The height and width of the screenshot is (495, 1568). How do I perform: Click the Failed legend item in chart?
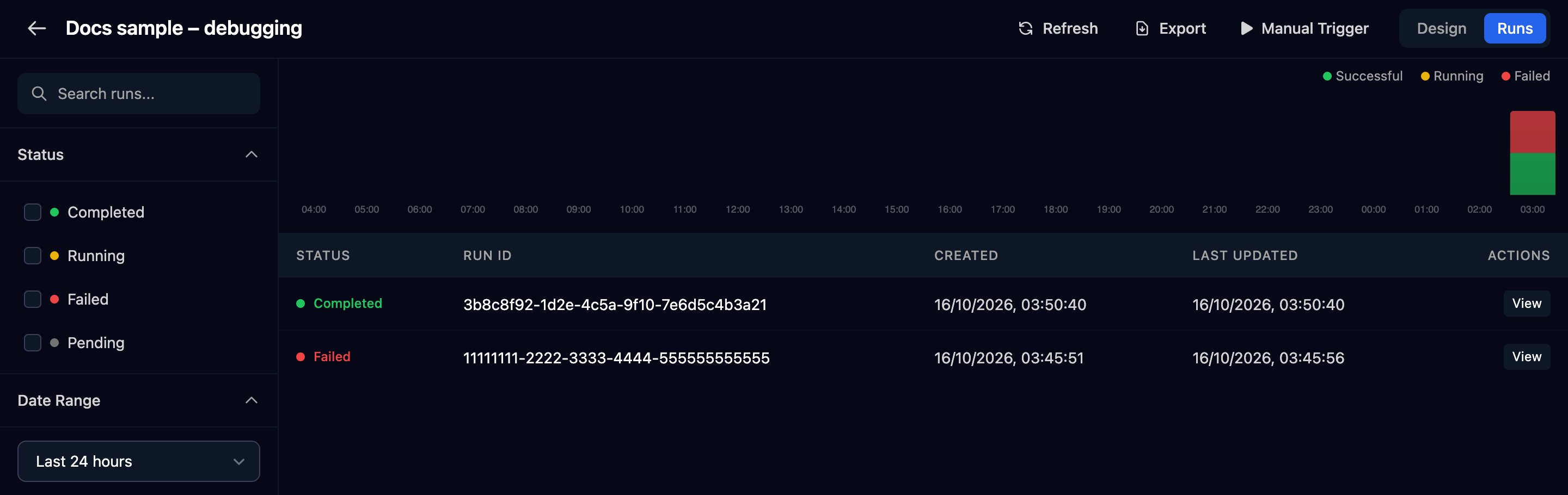coord(1526,76)
